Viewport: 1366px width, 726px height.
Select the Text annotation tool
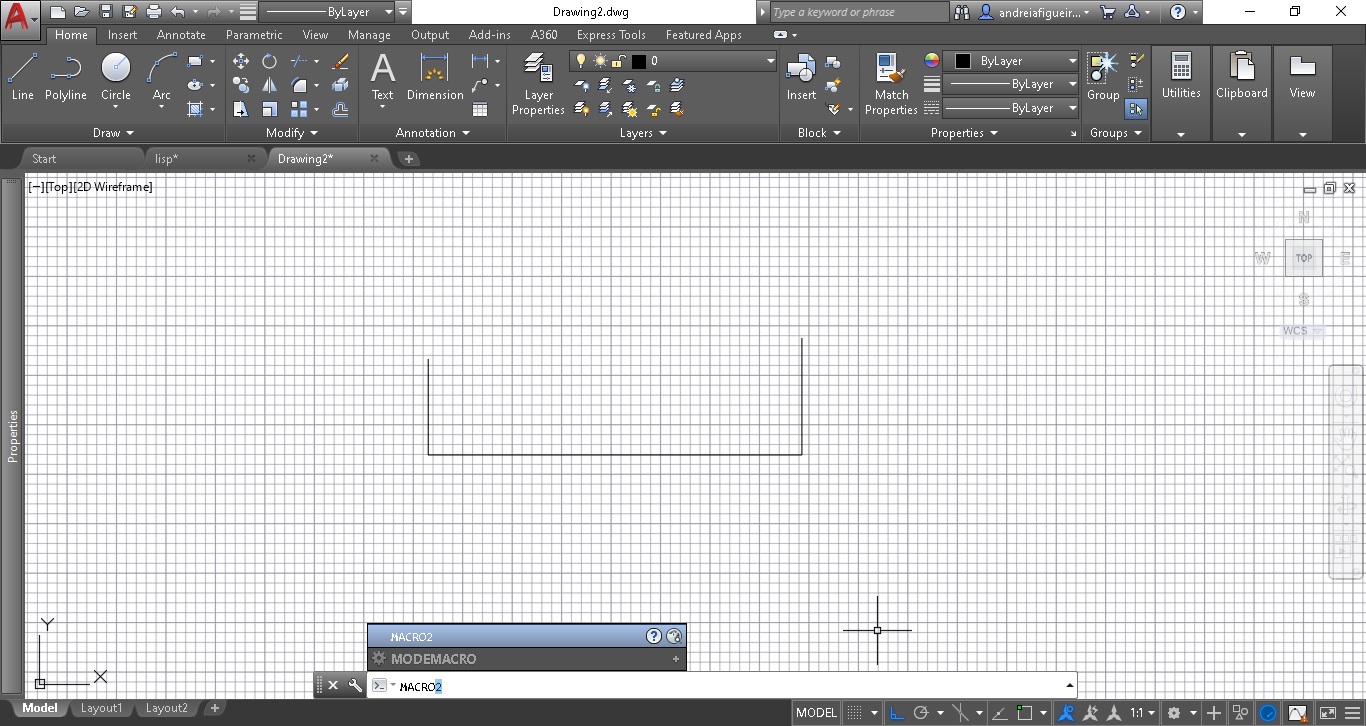[383, 78]
